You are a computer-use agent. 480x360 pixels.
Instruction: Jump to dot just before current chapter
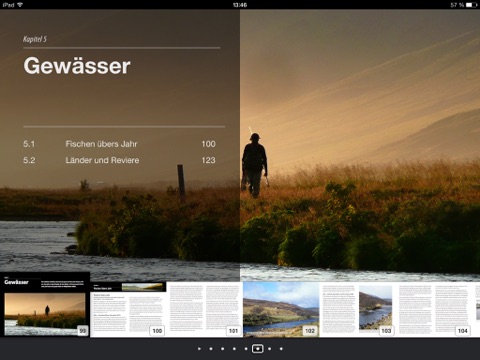246,349
